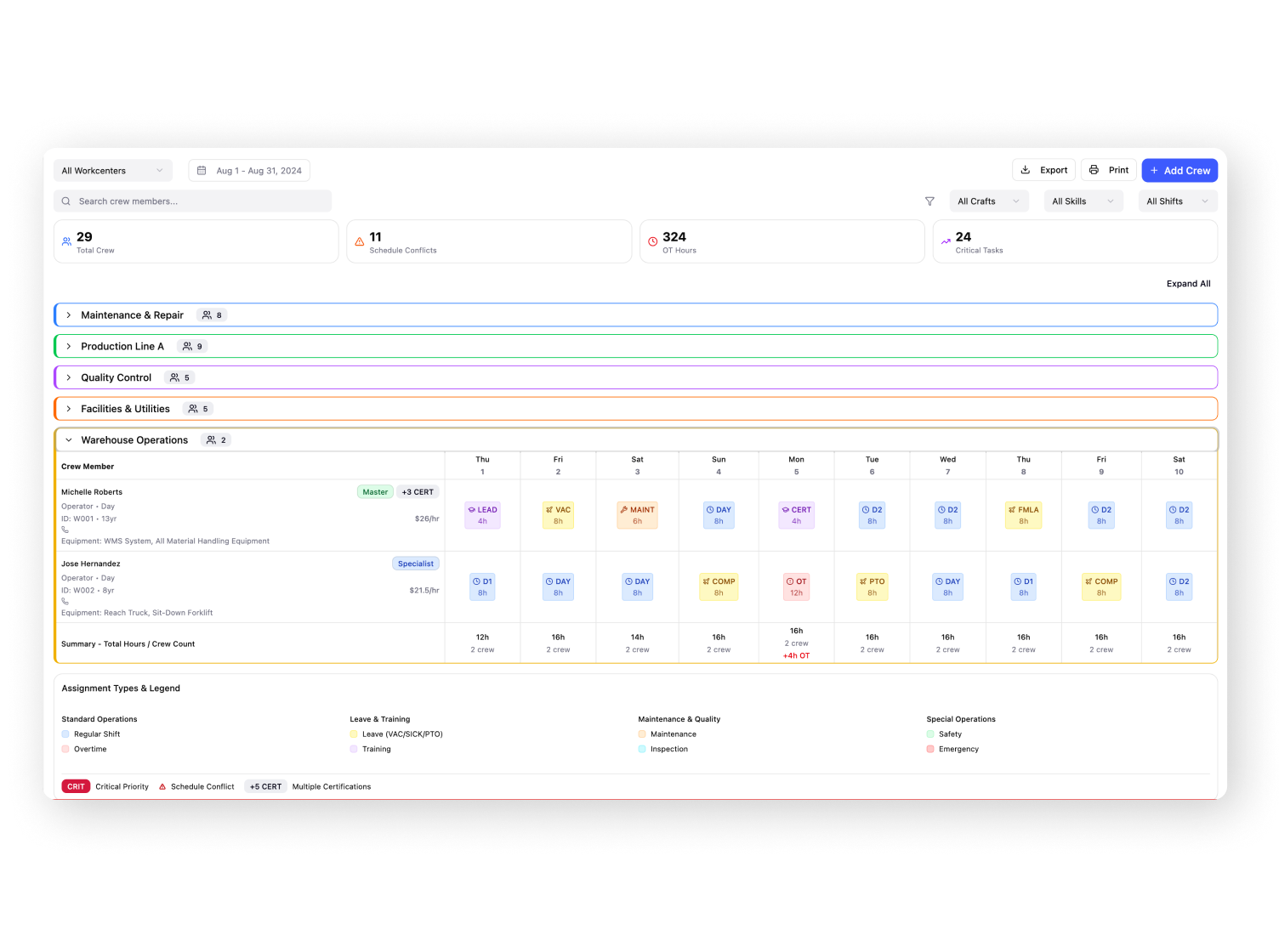
Task: Click the Add Crew button
Action: [x=1180, y=171]
